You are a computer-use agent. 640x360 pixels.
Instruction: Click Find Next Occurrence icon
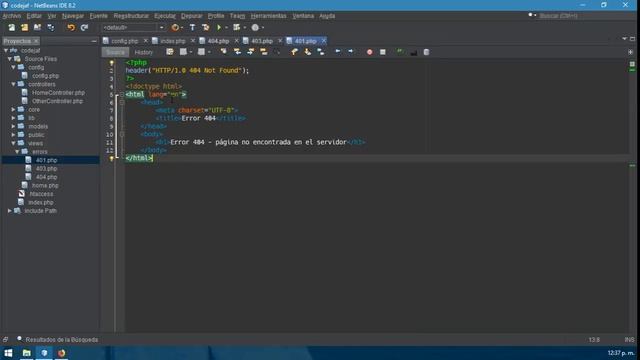251,52
